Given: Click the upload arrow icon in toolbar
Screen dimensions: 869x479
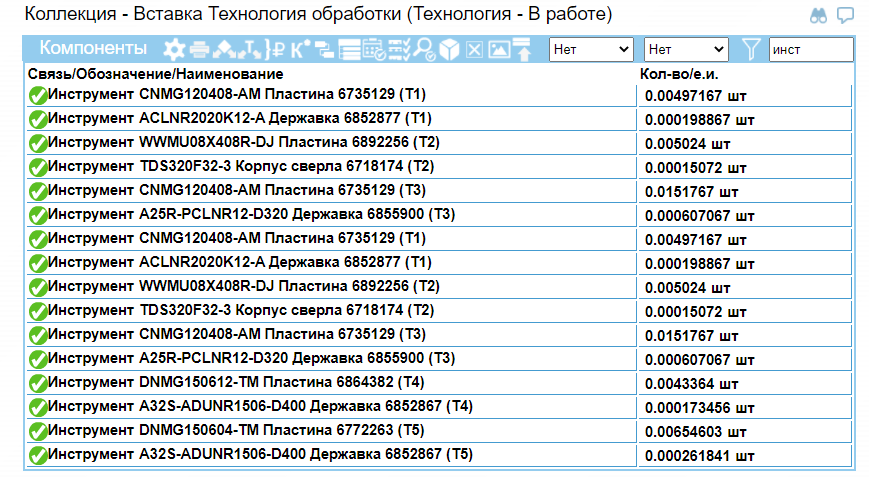Looking at the screenshot, I should [522, 49].
